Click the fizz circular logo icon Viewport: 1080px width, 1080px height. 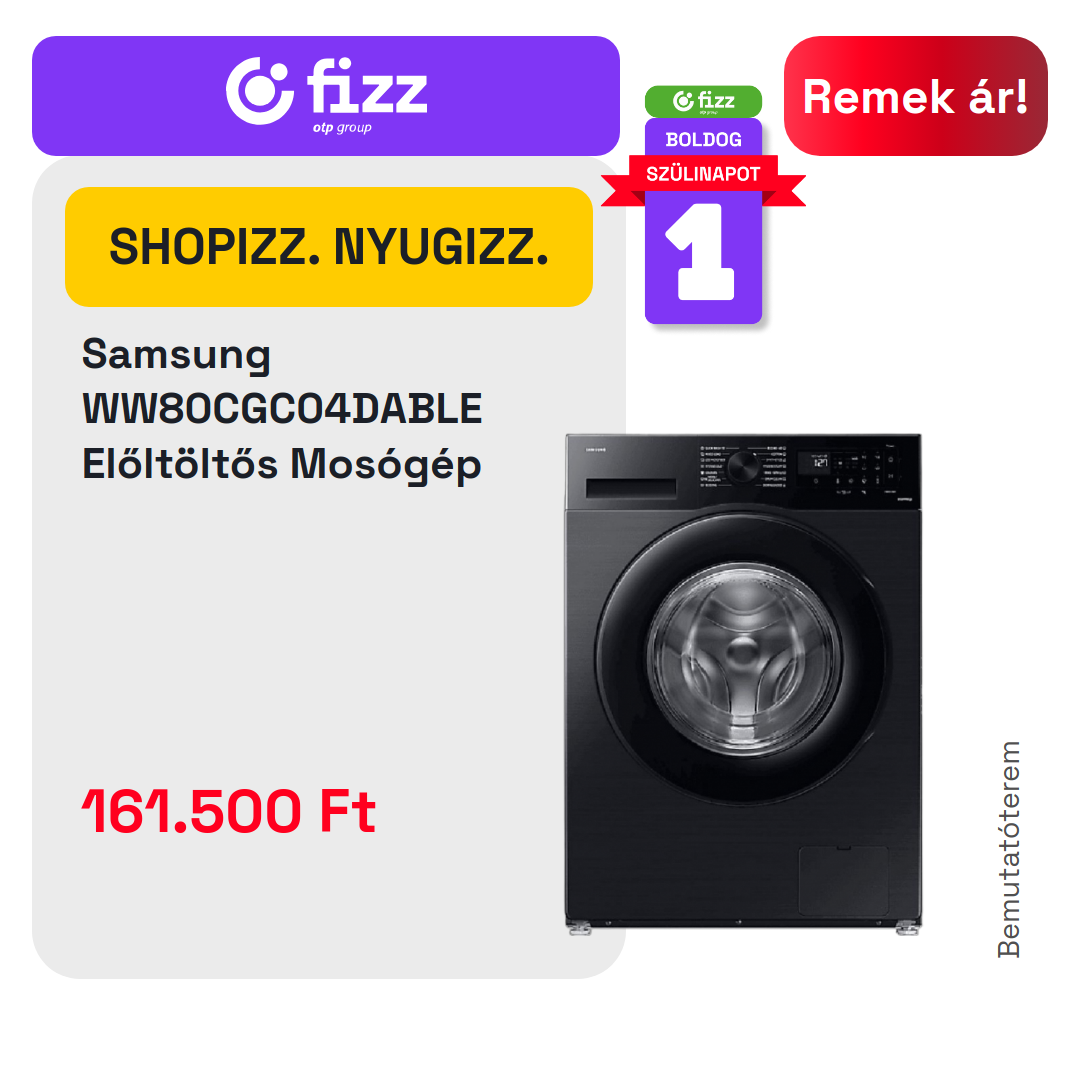(260, 91)
